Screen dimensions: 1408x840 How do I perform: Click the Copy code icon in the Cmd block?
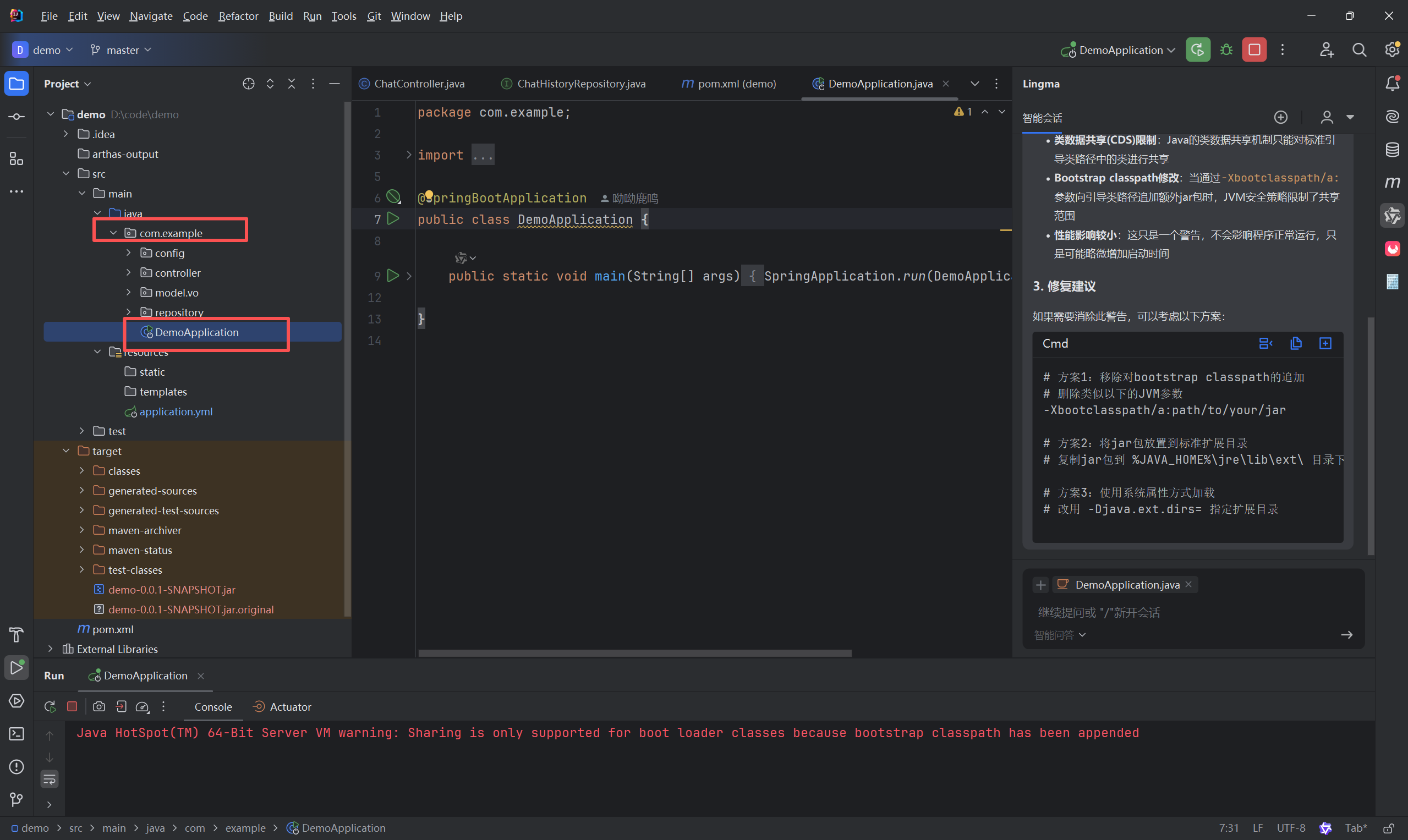[x=1295, y=343]
